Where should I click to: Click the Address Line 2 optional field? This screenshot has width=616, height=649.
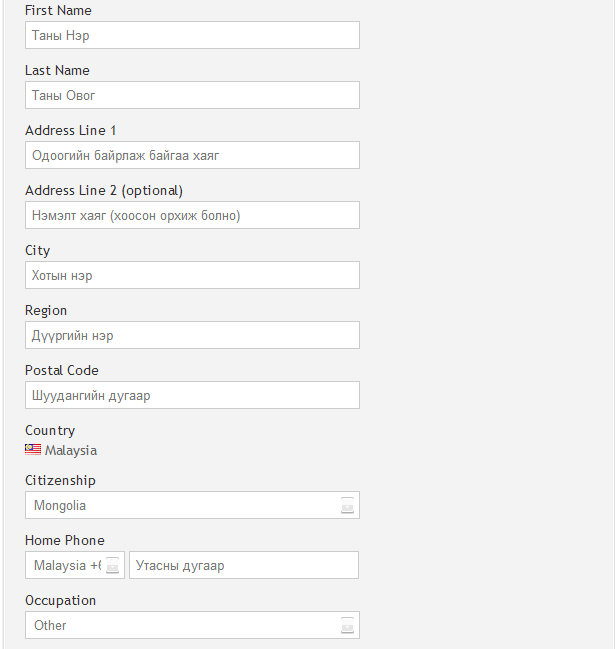[192, 216]
